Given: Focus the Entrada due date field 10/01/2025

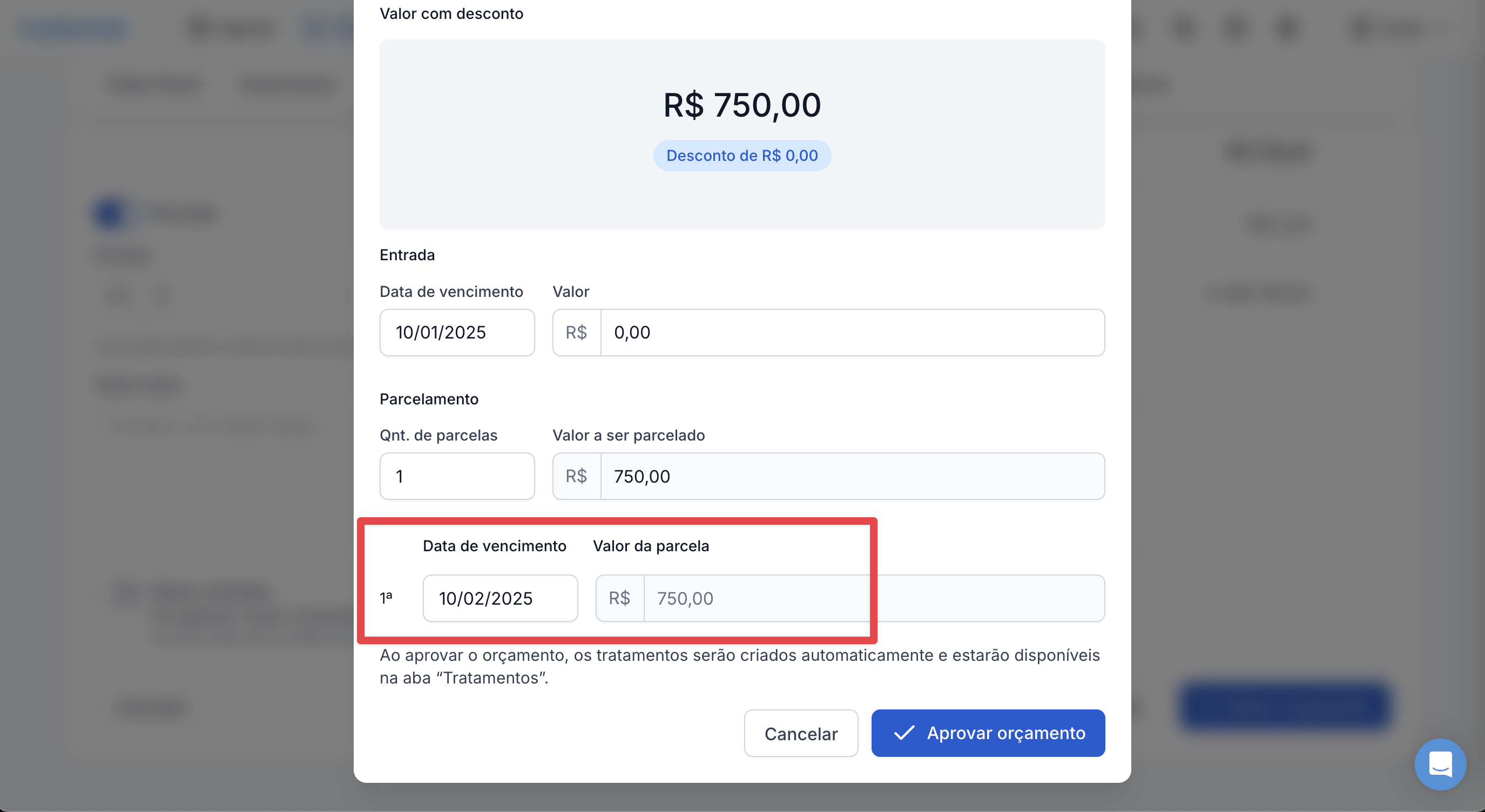Looking at the screenshot, I should click(456, 333).
